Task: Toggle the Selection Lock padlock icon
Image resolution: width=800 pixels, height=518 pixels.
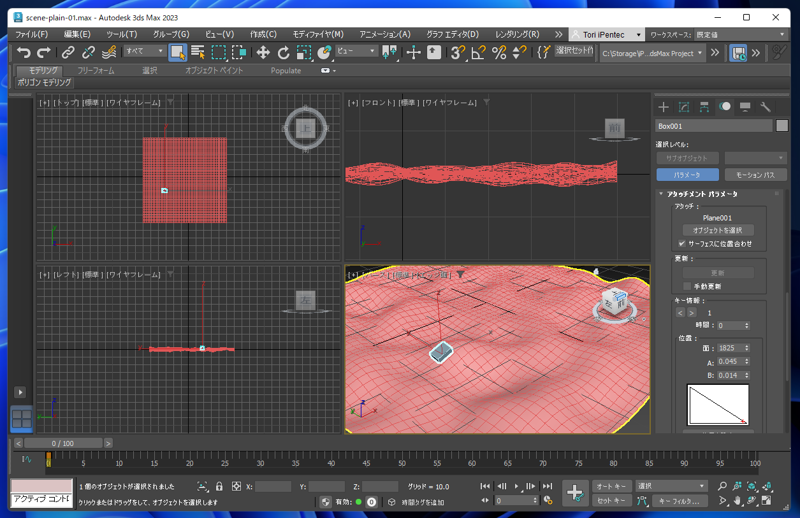Action: [219, 486]
